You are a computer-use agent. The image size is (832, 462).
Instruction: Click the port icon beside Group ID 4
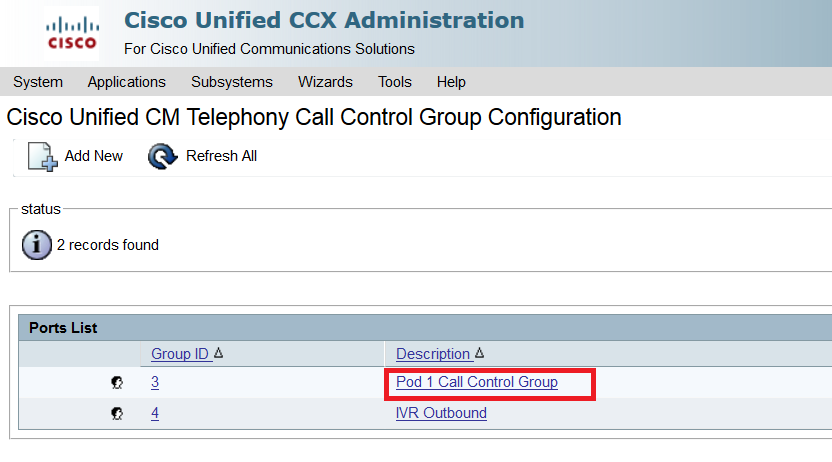(117, 413)
